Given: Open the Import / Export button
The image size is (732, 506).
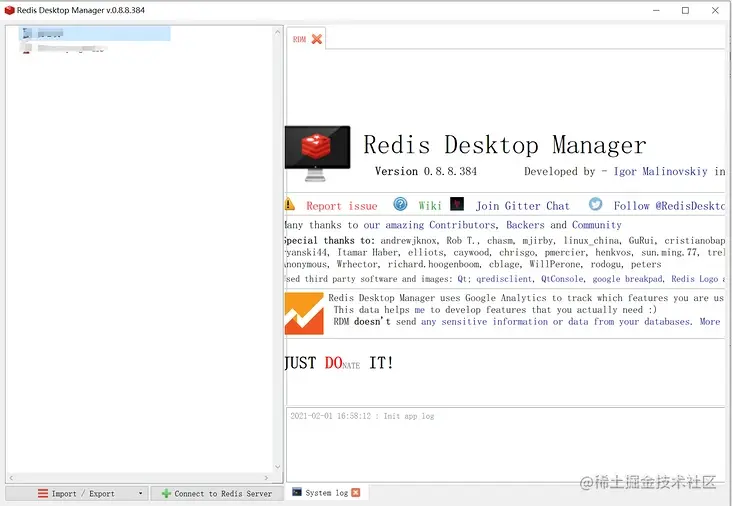Looking at the screenshot, I should click(77, 493).
